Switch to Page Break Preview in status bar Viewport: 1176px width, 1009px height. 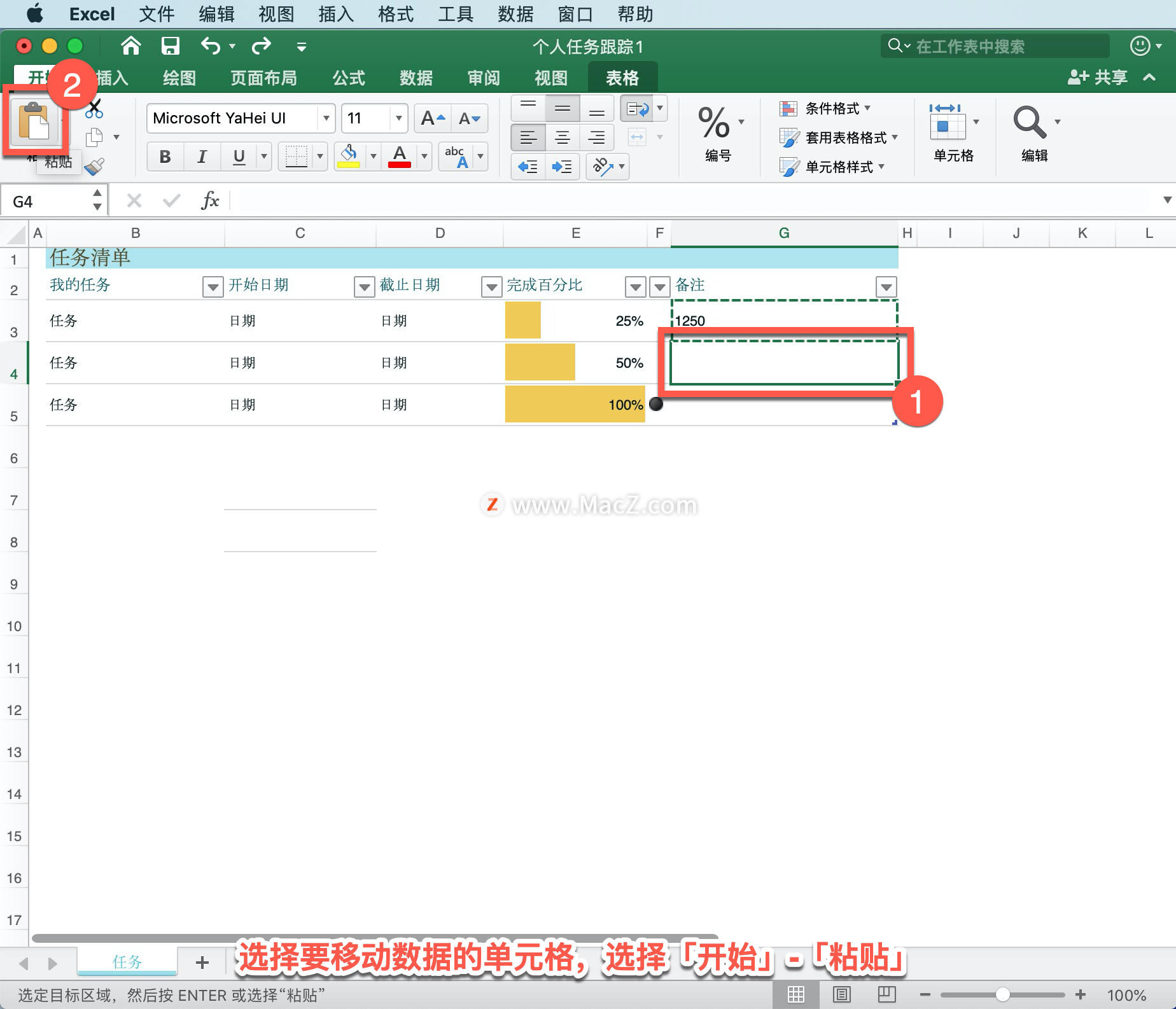pos(886,994)
